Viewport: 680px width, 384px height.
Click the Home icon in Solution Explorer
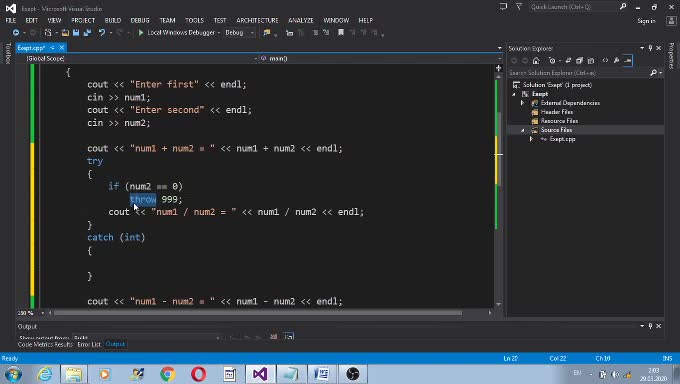point(536,61)
